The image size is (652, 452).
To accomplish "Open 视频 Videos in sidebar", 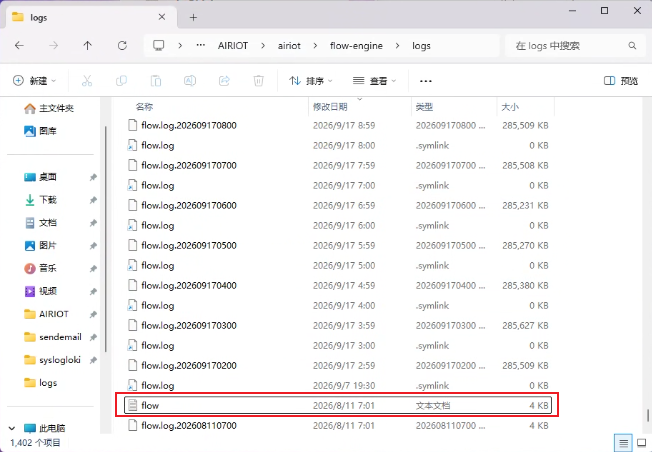I will click(x=40, y=291).
